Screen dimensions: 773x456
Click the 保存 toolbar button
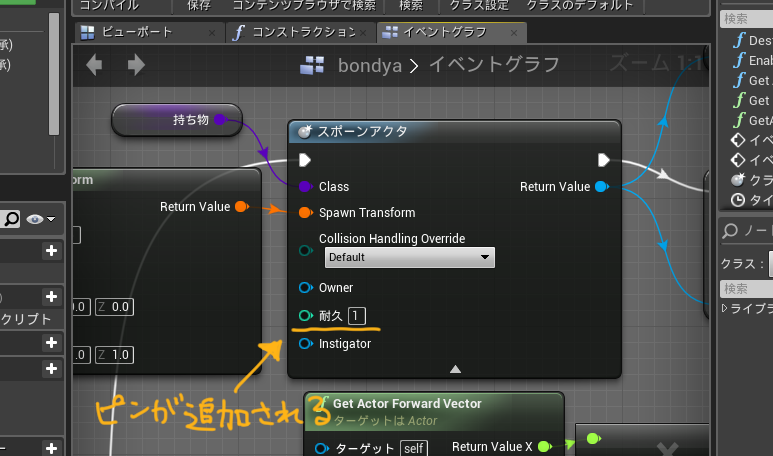coord(198,5)
